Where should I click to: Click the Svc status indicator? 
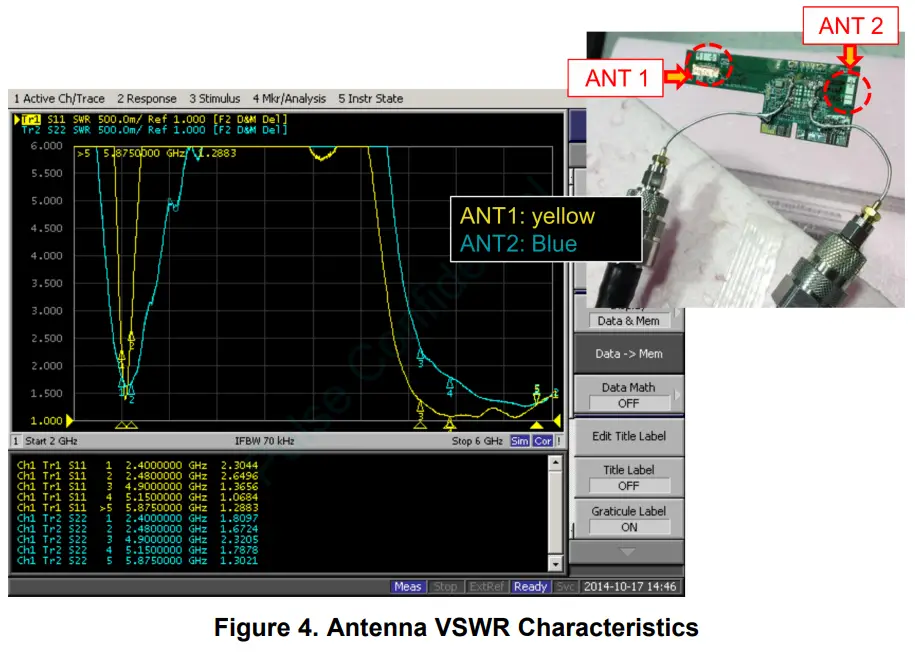[565, 587]
